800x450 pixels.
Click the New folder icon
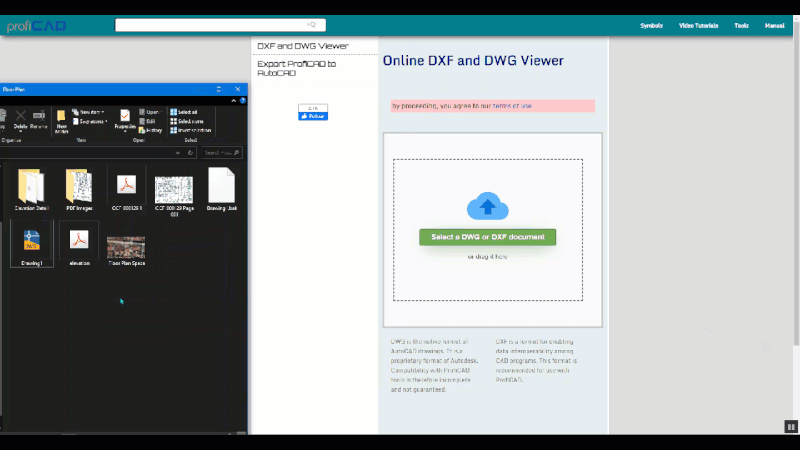pyautogui.click(x=62, y=119)
